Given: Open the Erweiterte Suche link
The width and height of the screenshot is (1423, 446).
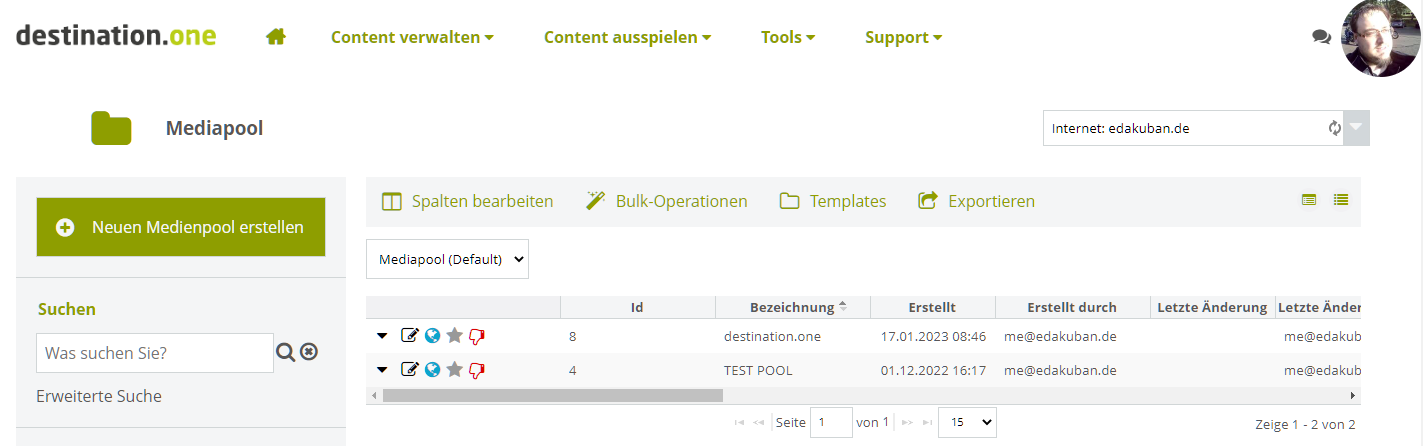Looking at the screenshot, I should click(99, 396).
